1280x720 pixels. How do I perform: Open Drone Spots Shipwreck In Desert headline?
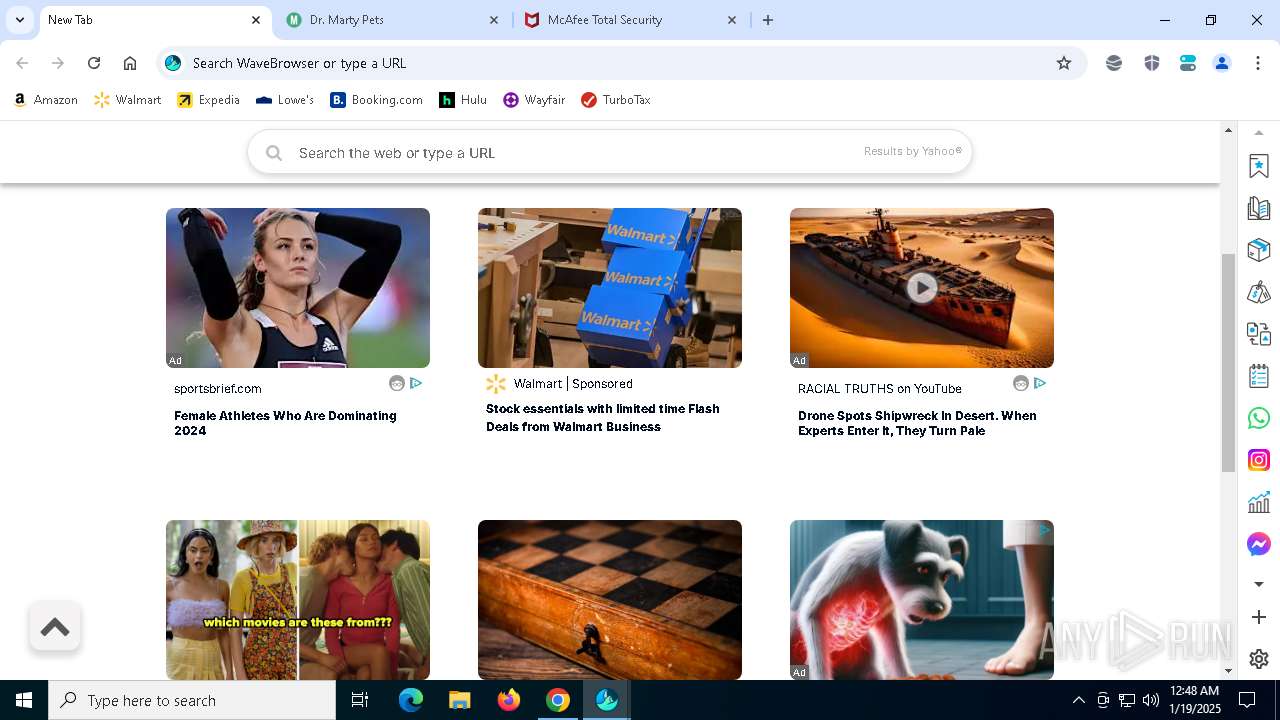(x=917, y=423)
